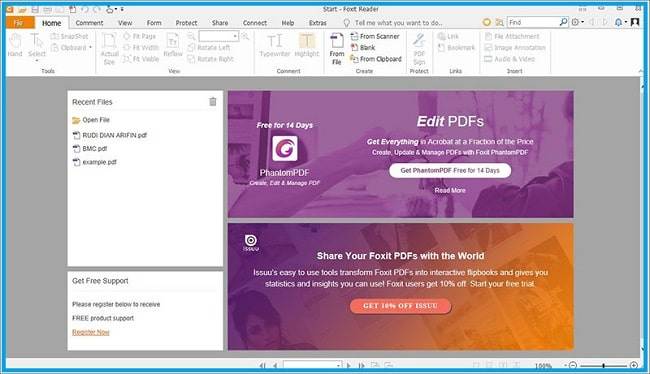
Task: Click the Save icon in quick access toolbar
Action: click(35, 9)
